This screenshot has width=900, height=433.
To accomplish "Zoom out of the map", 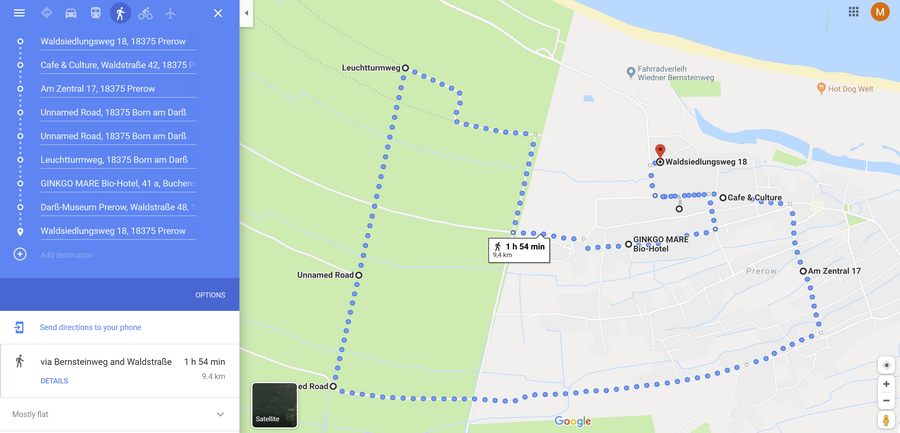I will 886,400.
